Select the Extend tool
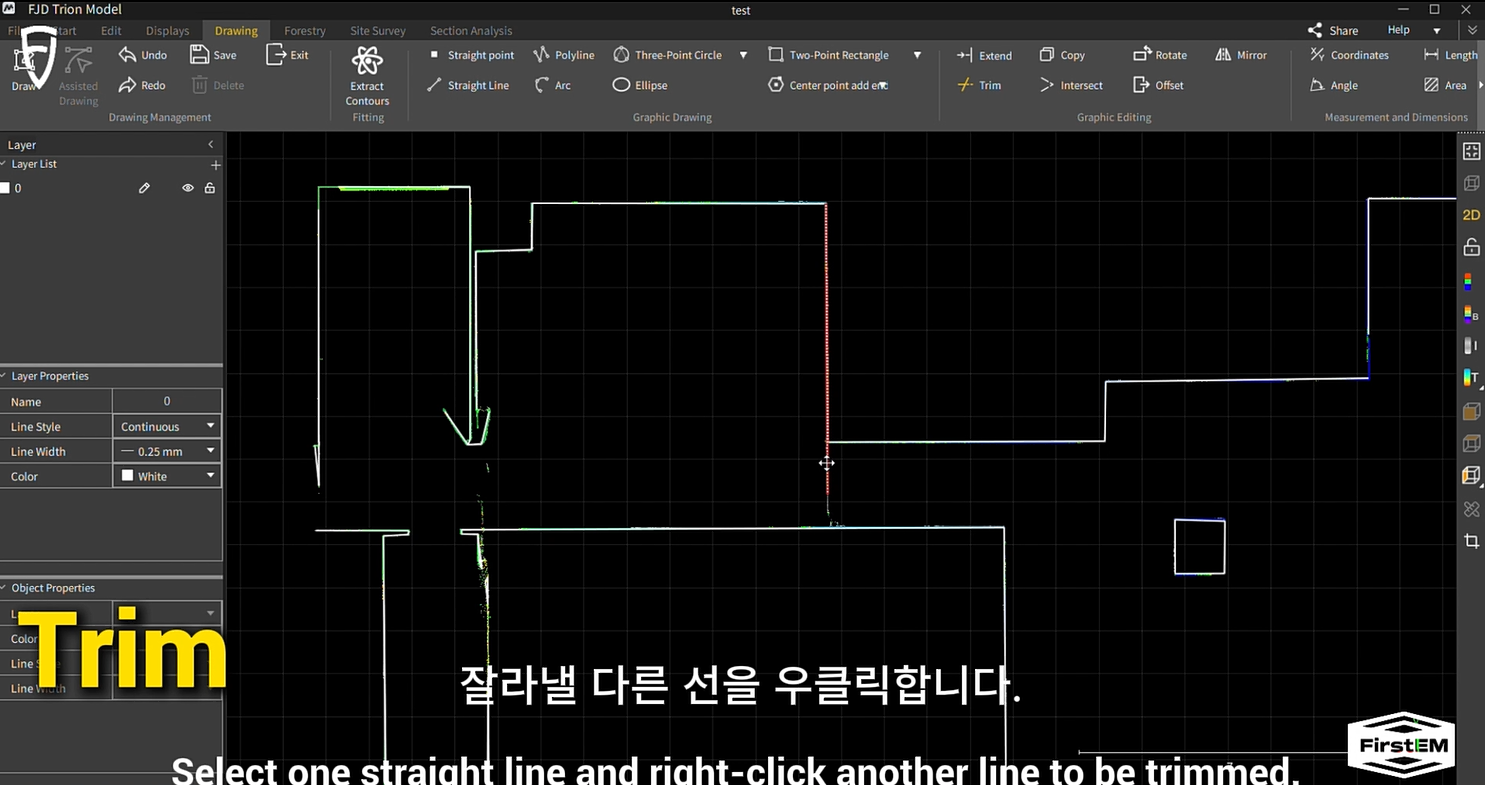 click(x=984, y=55)
